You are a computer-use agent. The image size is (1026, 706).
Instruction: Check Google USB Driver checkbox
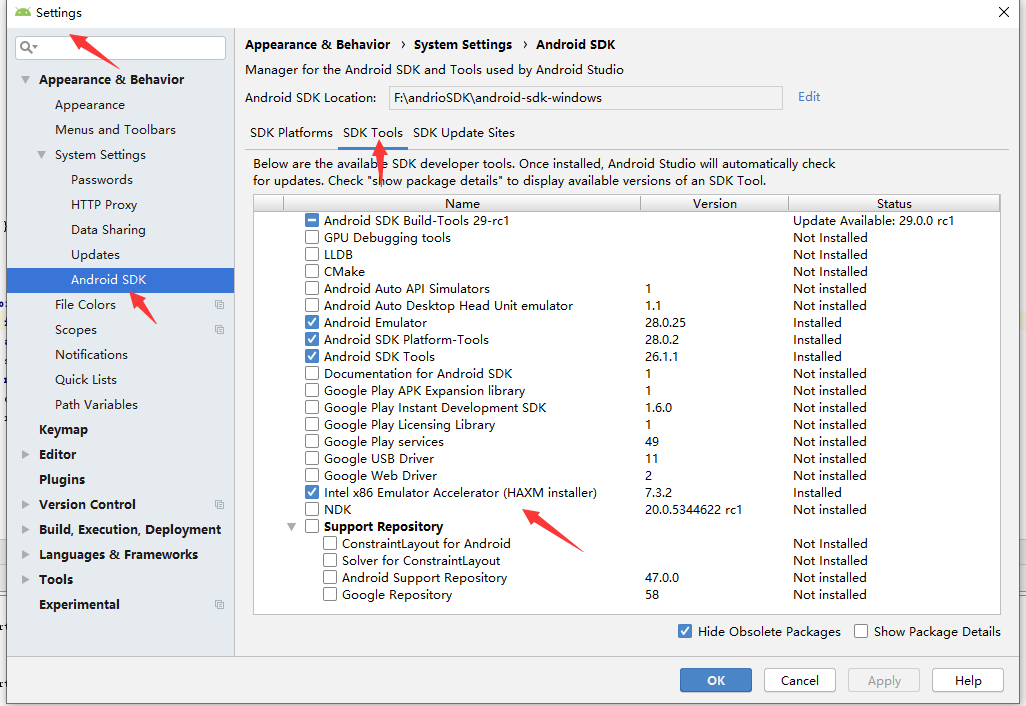[x=312, y=459]
